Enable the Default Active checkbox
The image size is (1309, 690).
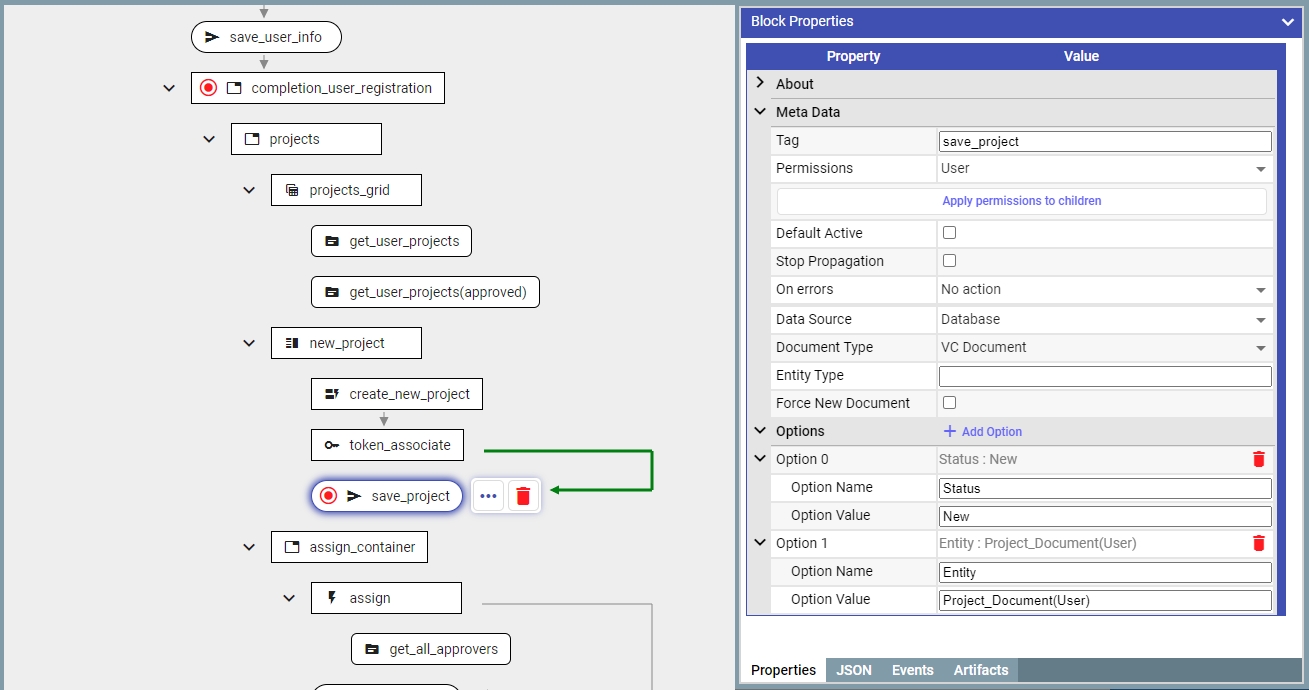click(x=950, y=233)
